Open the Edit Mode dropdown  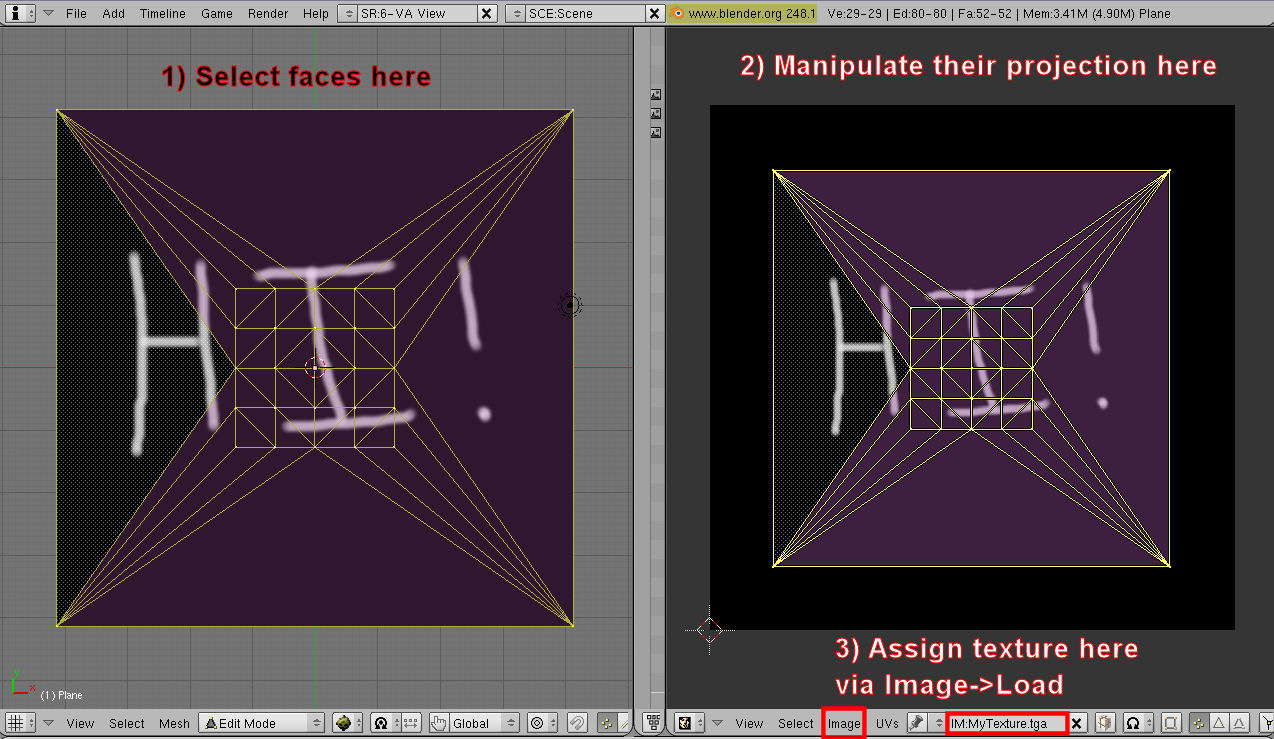tap(262, 723)
